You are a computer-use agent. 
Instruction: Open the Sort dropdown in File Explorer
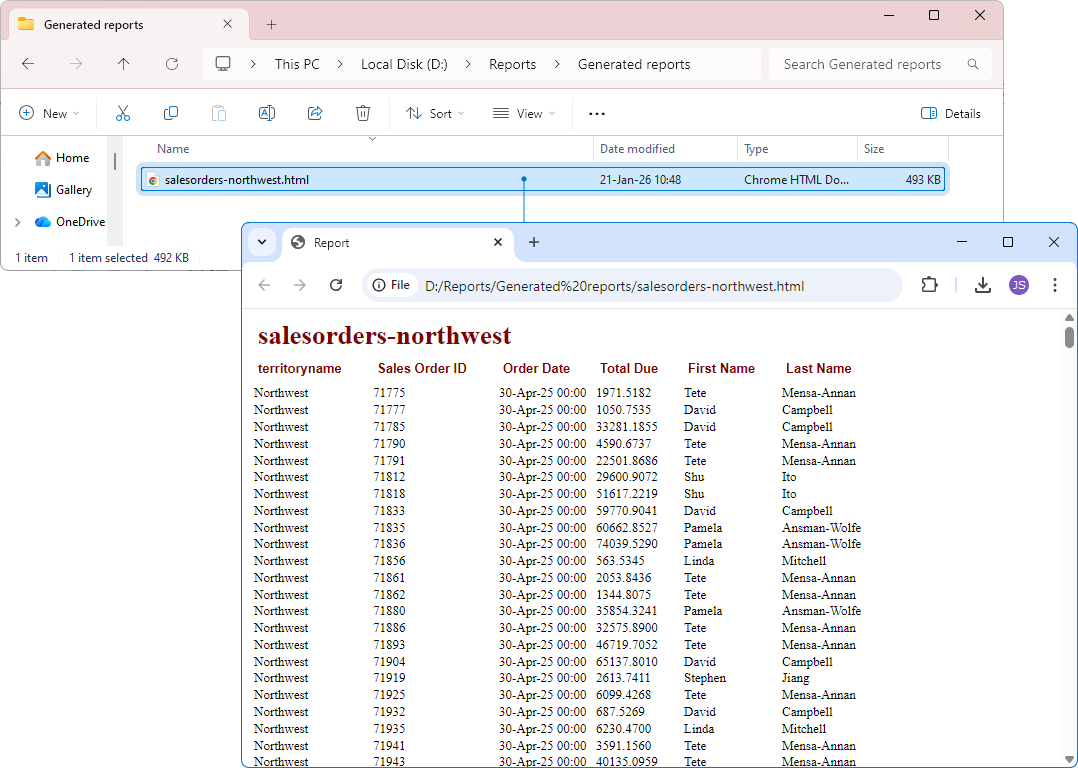point(435,113)
